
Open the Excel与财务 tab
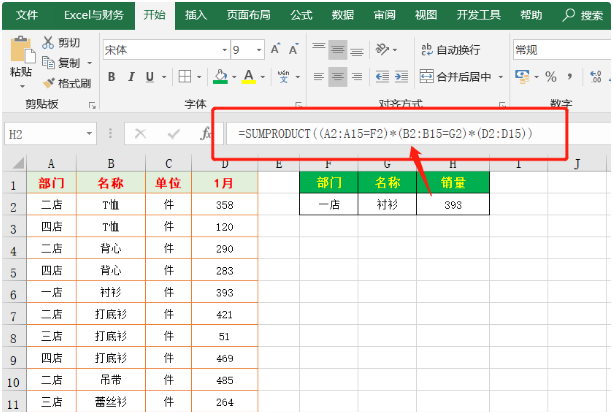94,15
